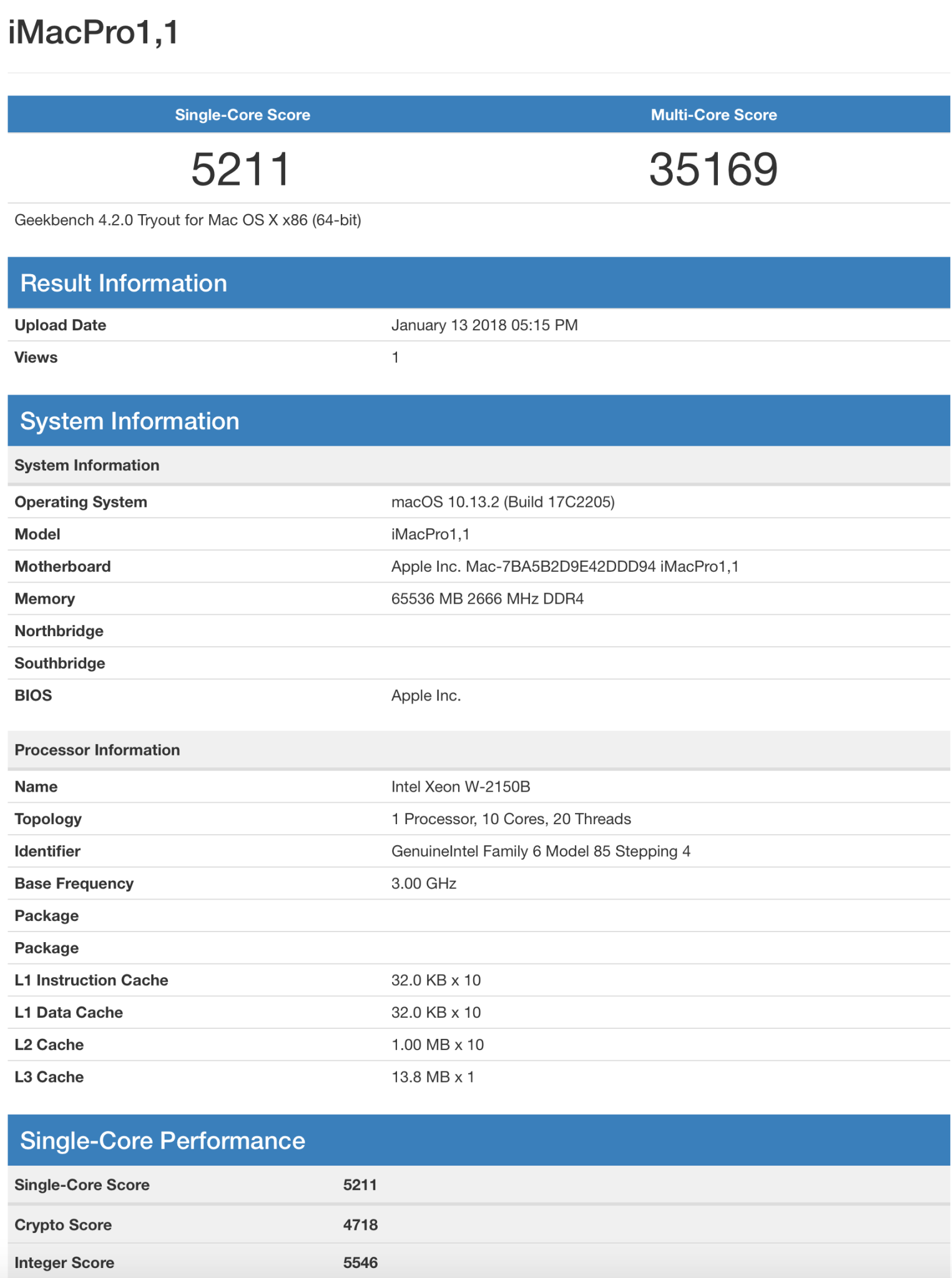The height and width of the screenshot is (1278, 952).
Task: Select the BIOS value "Apple Inc."
Action: click(x=426, y=696)
